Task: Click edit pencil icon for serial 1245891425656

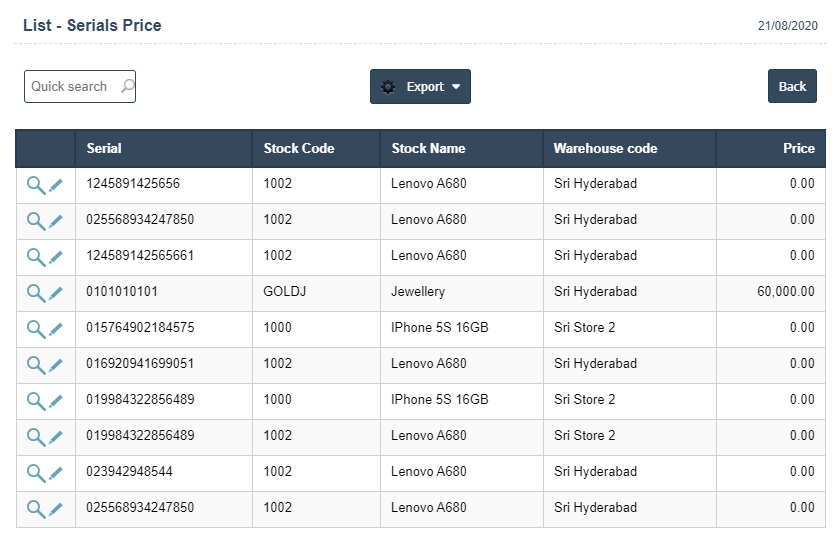Action: 56,185
